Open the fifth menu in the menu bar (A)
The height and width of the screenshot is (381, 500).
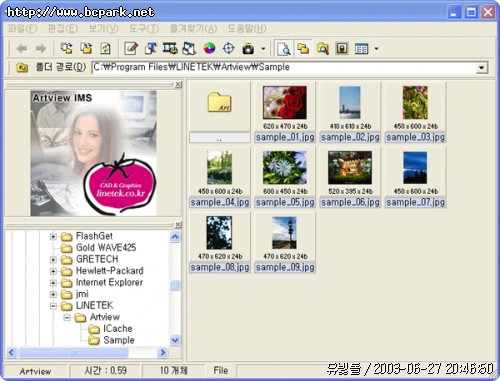pyautogui.click(x=193, y=29)
